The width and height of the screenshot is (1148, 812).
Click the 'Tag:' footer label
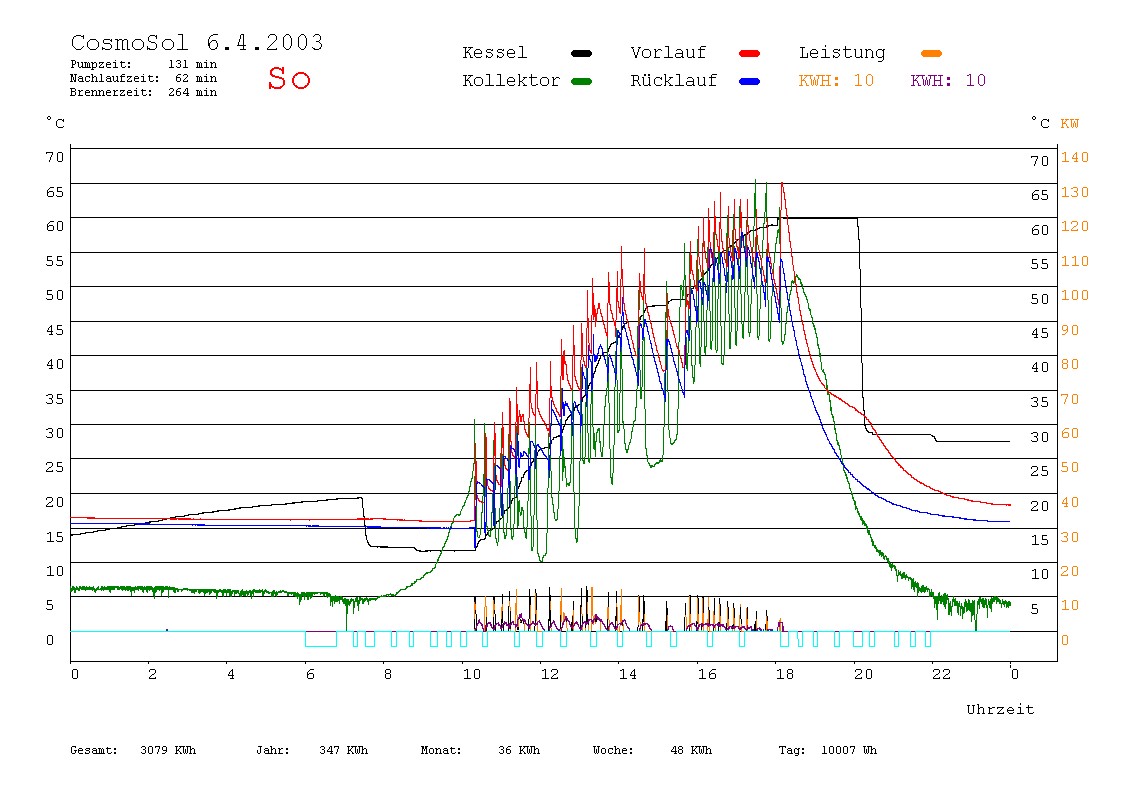pos(791,750)
